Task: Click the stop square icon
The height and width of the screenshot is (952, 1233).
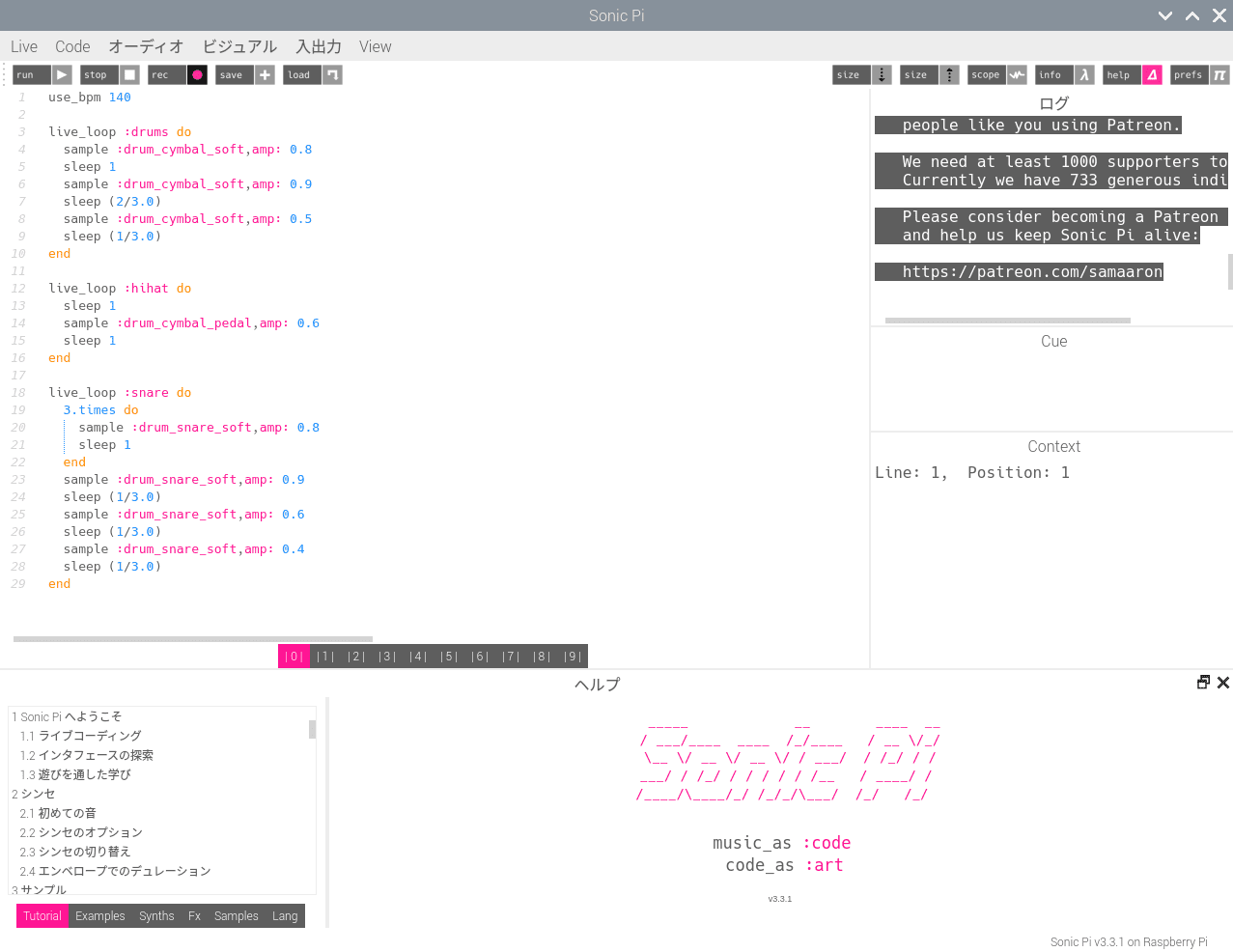Action: click(130, 75)
